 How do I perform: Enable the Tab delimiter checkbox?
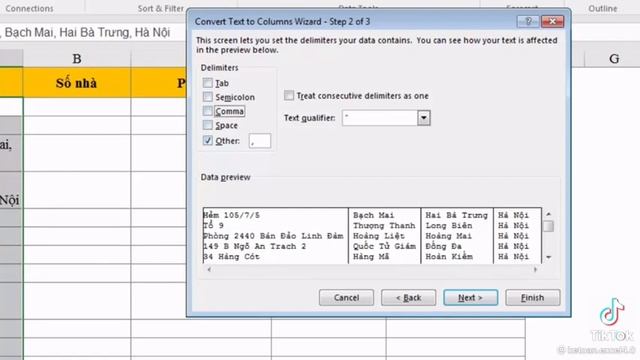coord(208,83)
